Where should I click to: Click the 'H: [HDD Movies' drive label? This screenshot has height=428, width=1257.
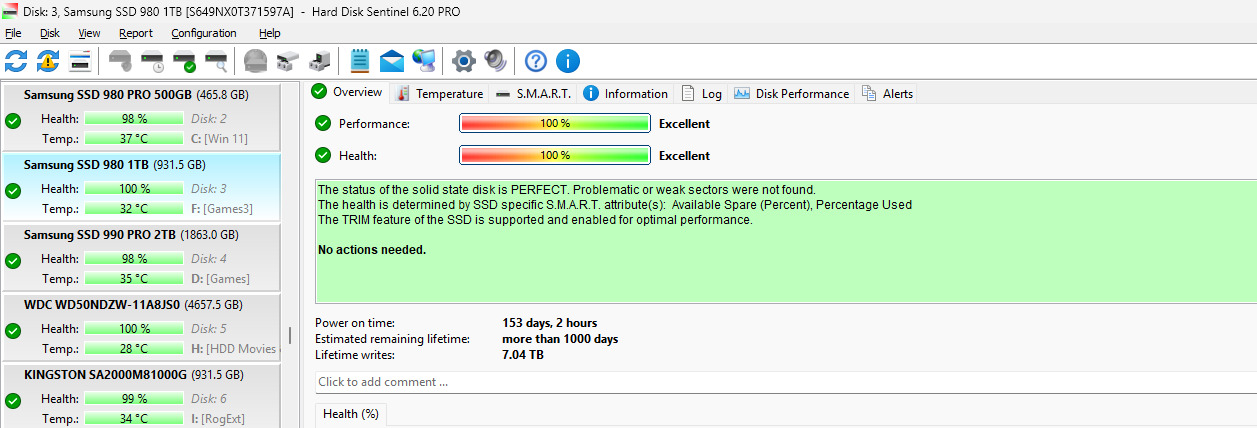pos(233,349)
